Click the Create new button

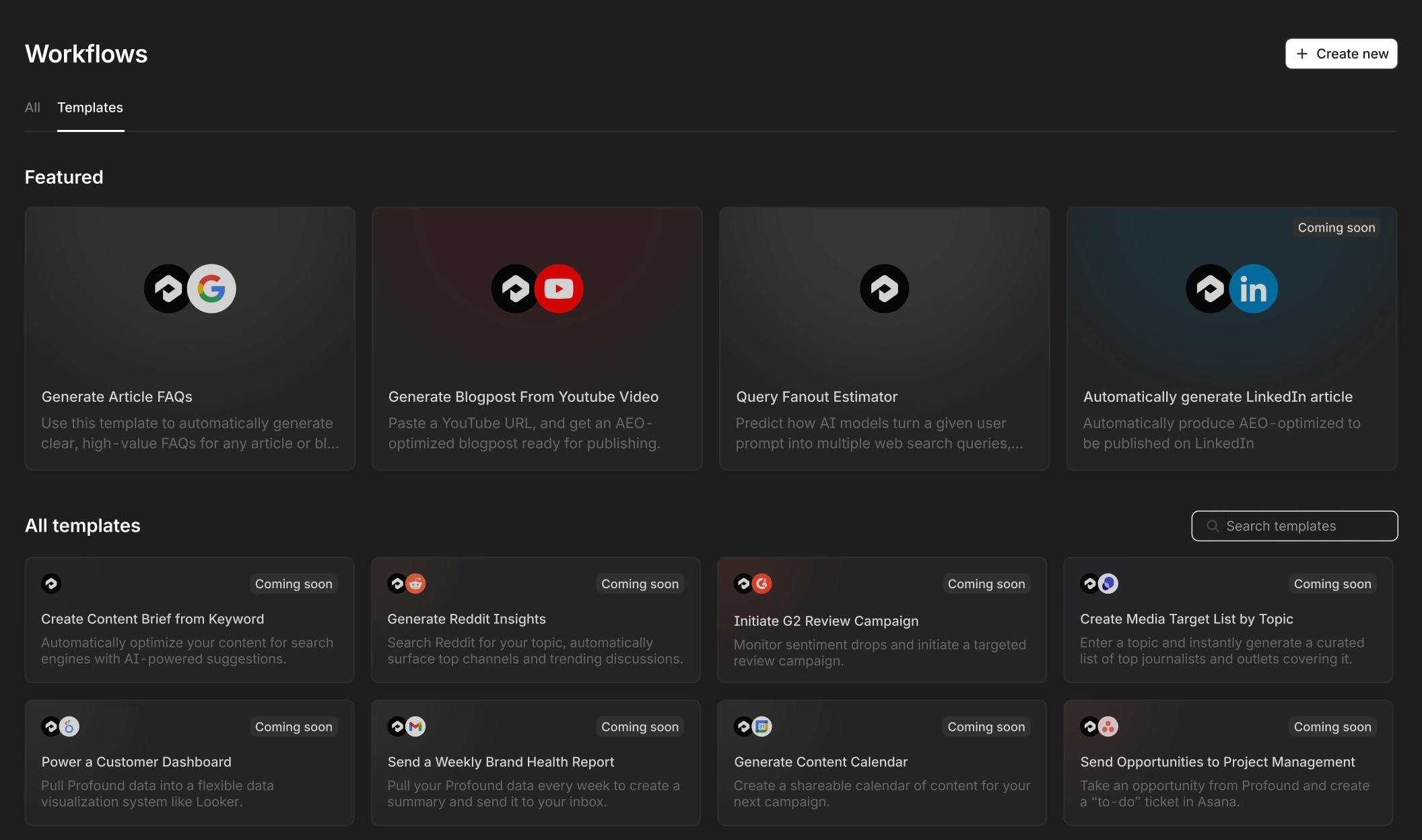(1340, 53)
